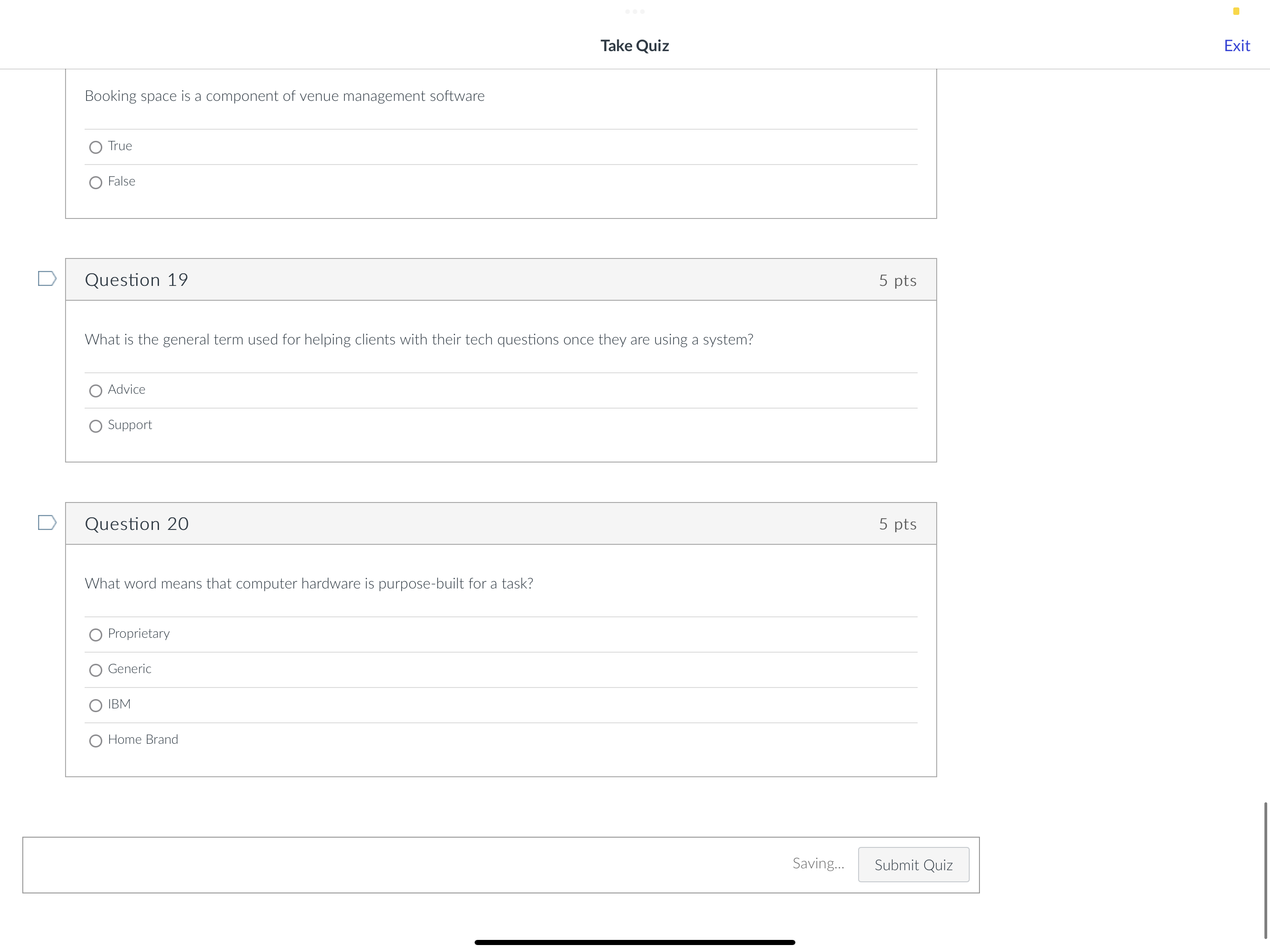Flag Question 20 for review
The width and height of the screenshot is (1270, 952).
point(46,523)
